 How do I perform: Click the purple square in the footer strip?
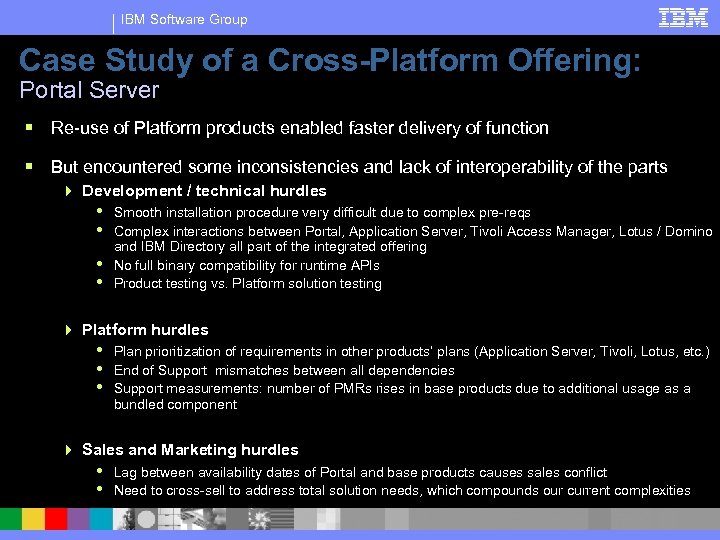[x=79, y=519]
